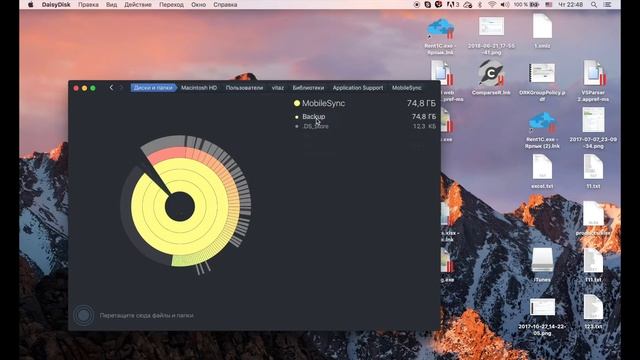This screenshot has height=360, width=640.
Task: Go to Application Support breadcrumb
Action: 358,87
